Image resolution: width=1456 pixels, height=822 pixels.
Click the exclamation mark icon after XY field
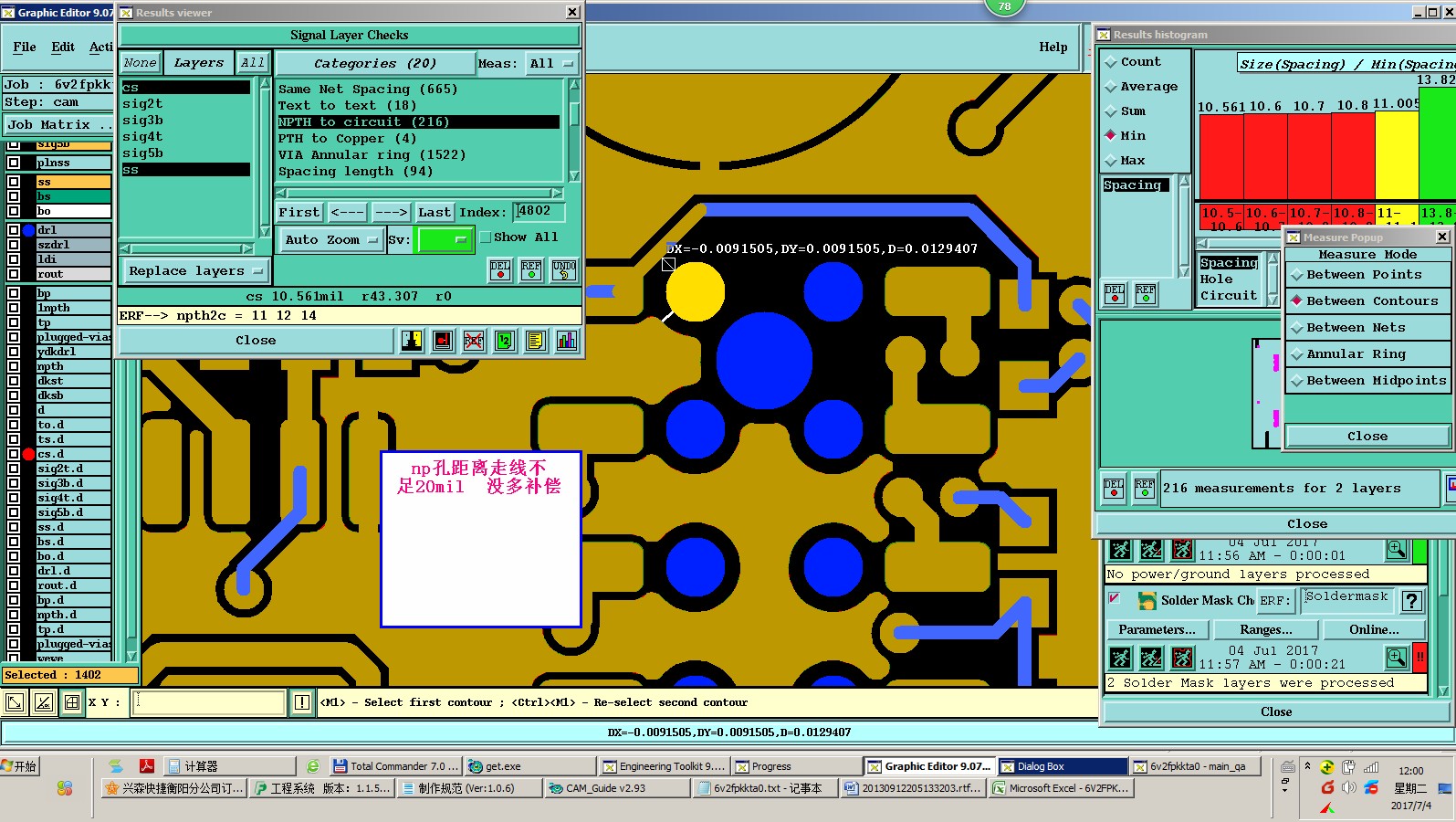302,702
